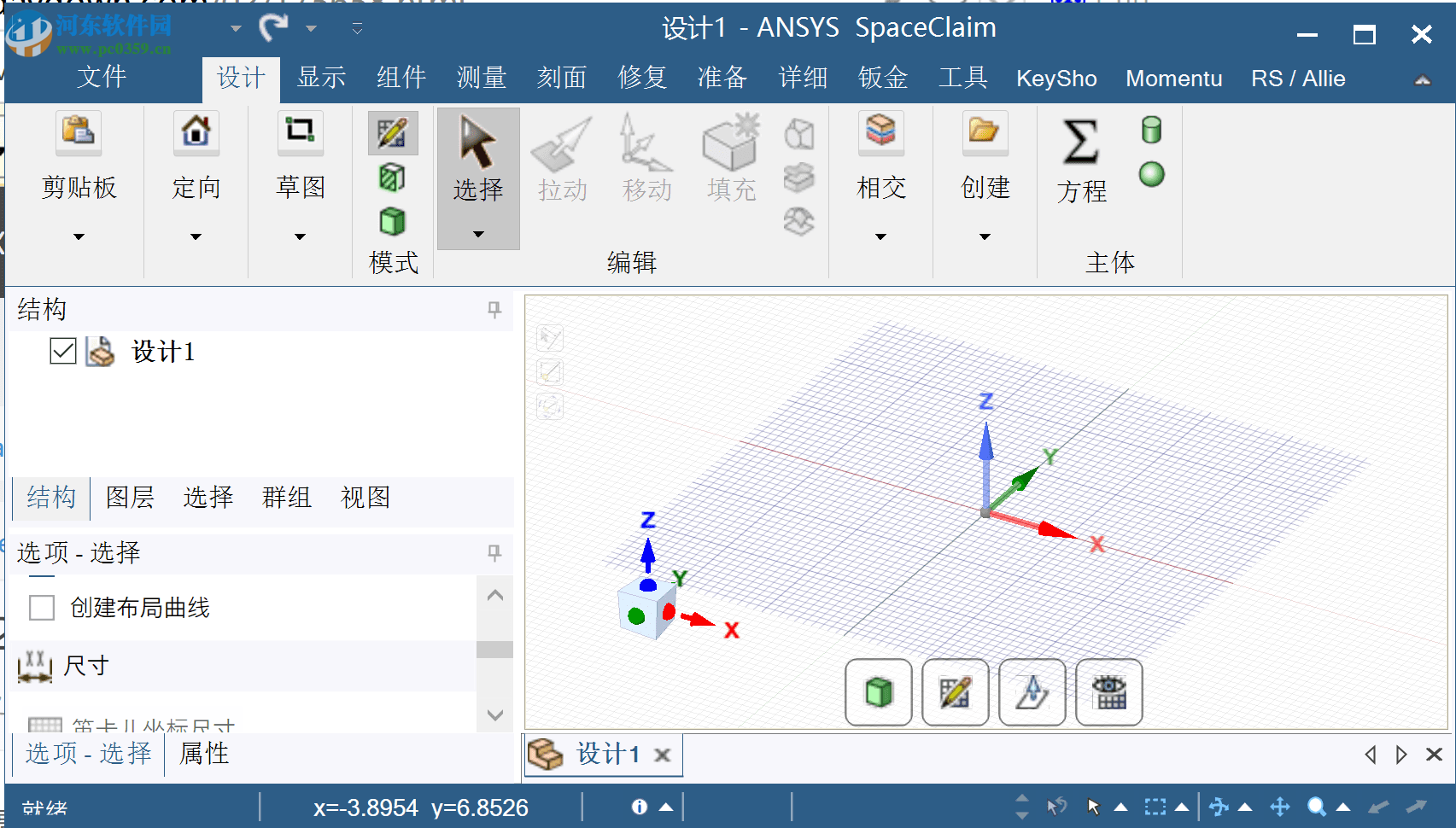Click the status bar select arrow icon
This screenshot has width=1456, height=828.
pyautogui.click(x=1094, y=807)
